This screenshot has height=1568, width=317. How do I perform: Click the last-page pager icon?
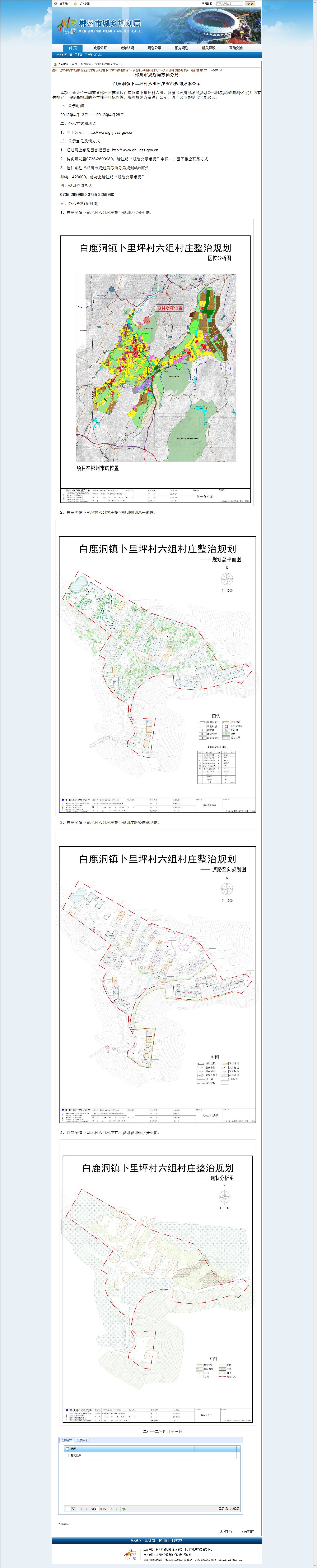[117, 1509]
